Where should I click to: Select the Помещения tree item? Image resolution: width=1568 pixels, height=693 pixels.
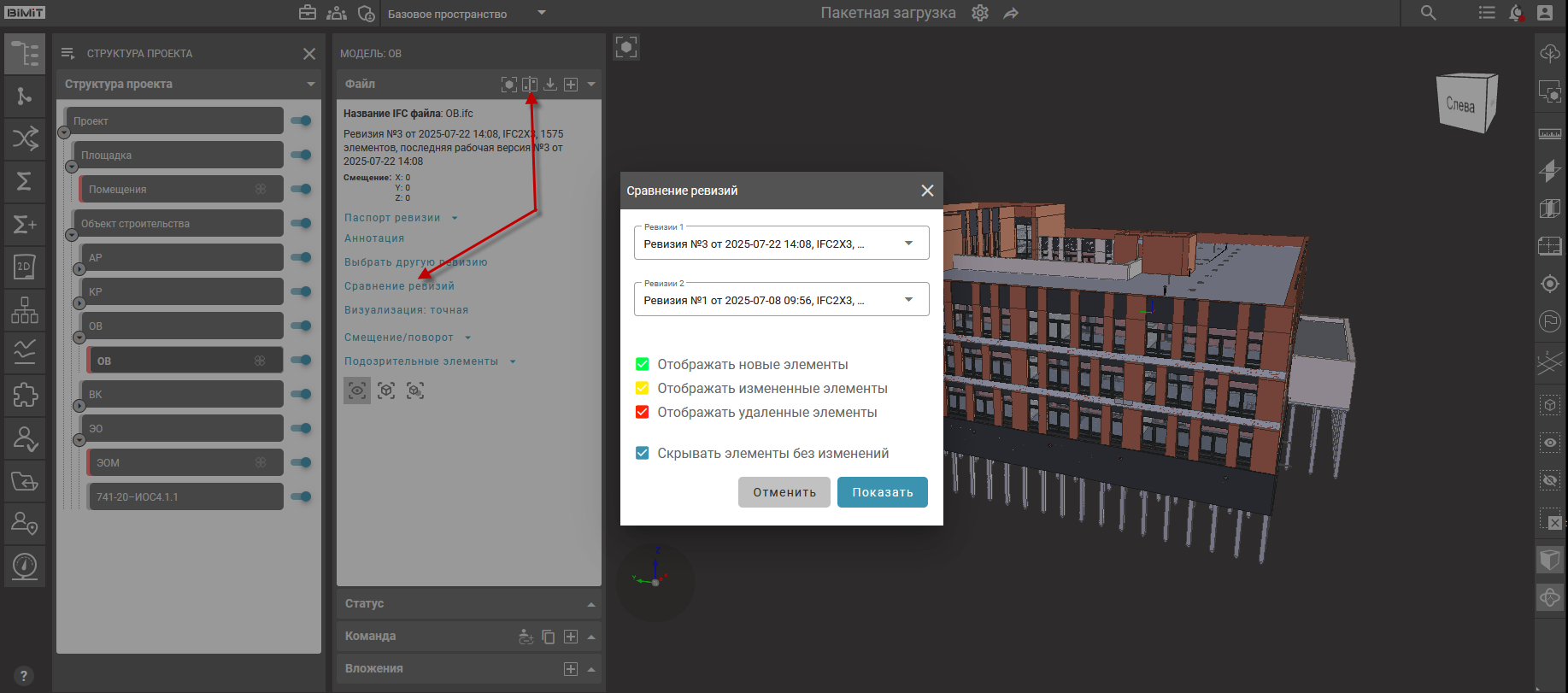click(x=180, y=189)
